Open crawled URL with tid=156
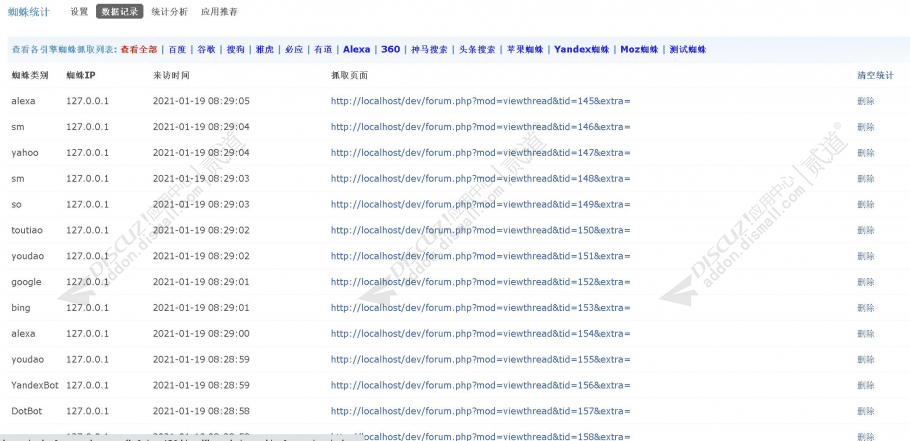 coord(481,385)
